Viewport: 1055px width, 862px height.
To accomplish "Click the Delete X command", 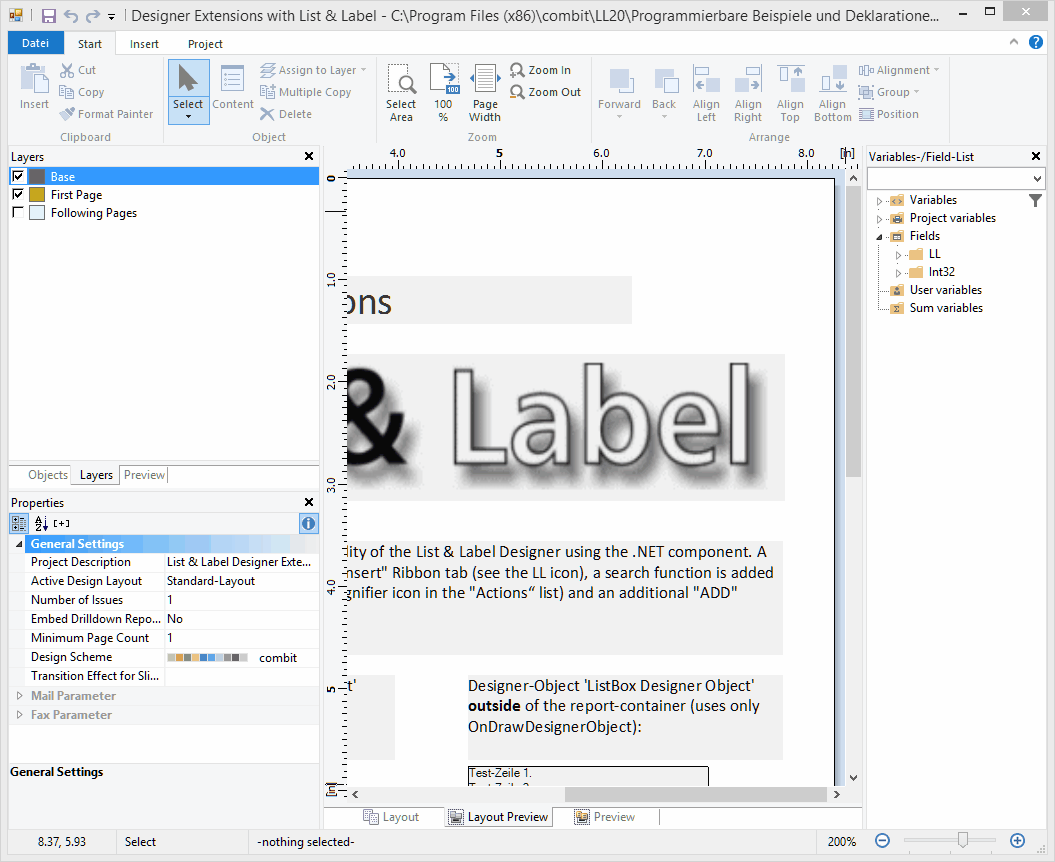I will click(286, 114).
